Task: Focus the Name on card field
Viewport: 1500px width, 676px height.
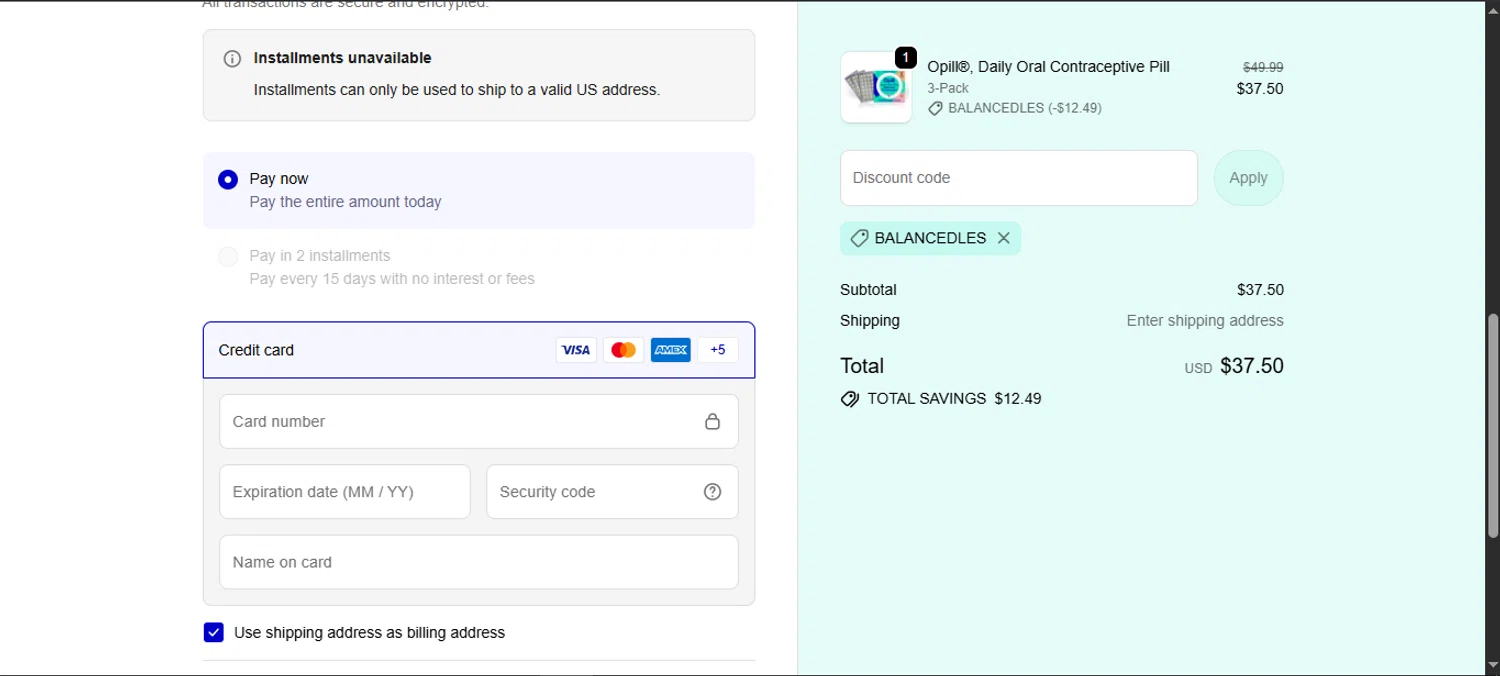Action: [479, 562]
